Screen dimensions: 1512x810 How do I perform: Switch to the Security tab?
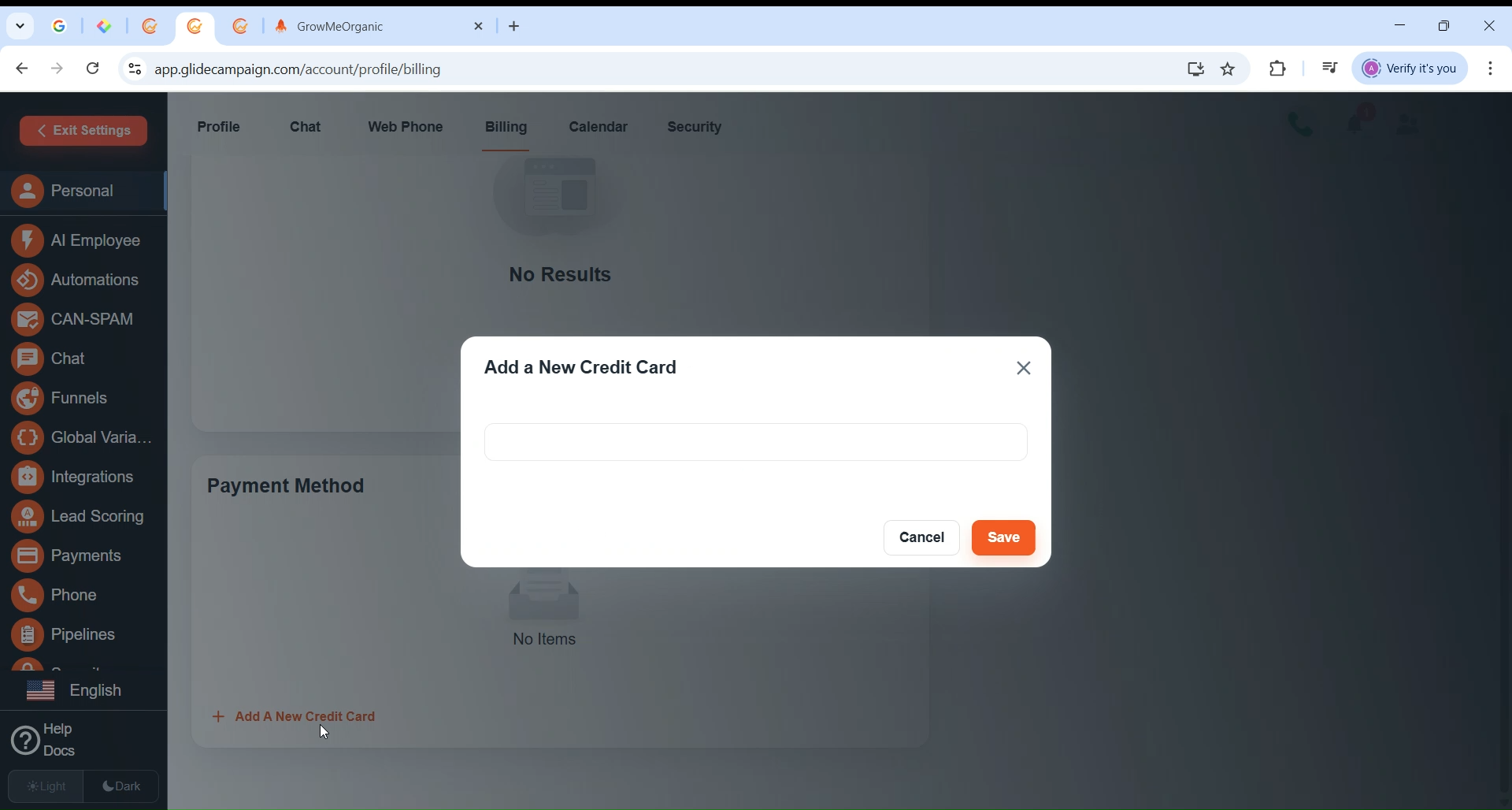[694, 128]
